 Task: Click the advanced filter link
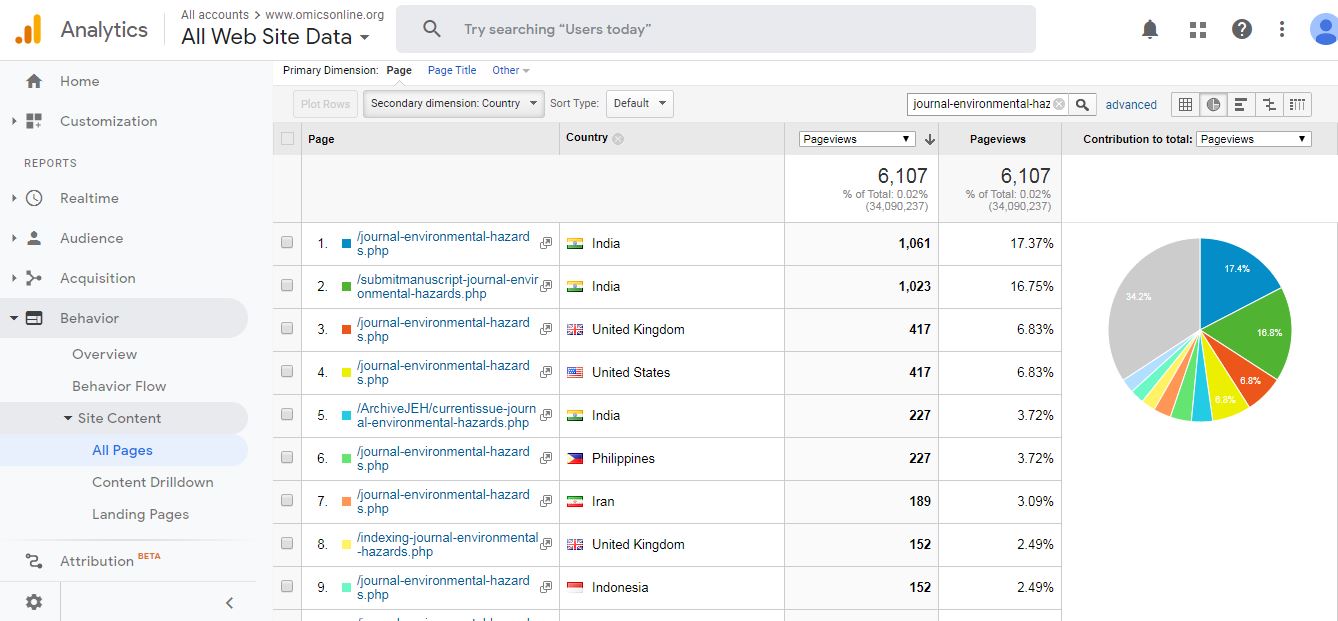(x=1131, y=104)
